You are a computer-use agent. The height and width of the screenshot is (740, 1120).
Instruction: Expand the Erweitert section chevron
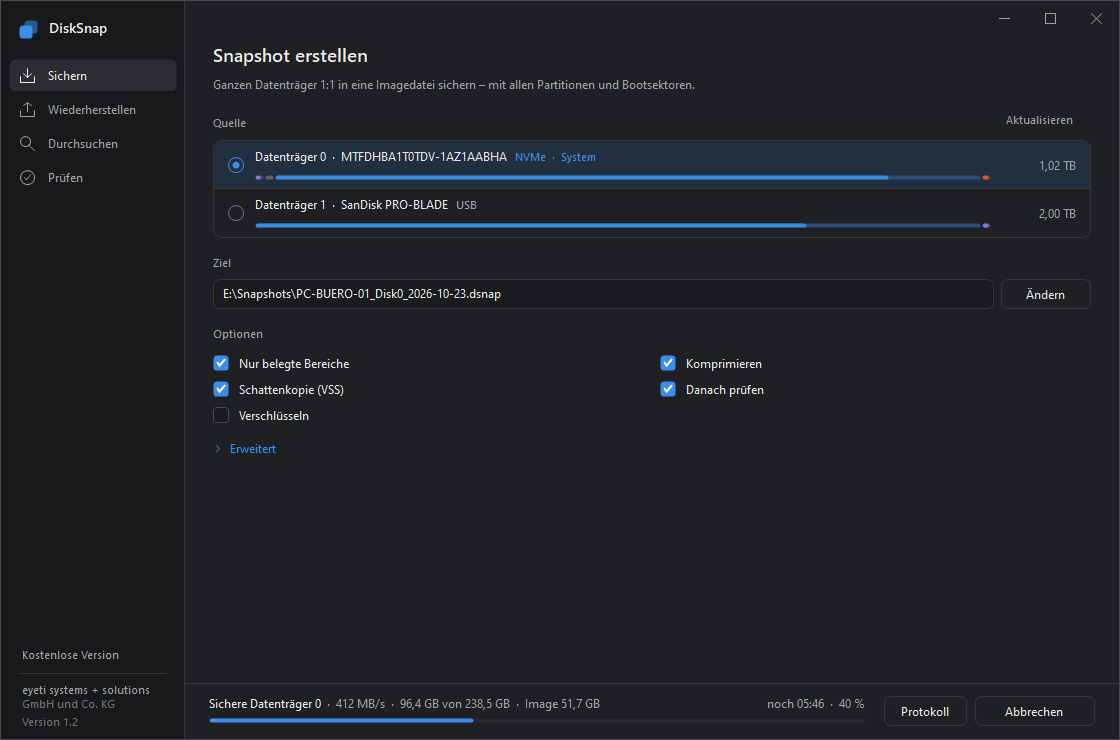[218, 449]
